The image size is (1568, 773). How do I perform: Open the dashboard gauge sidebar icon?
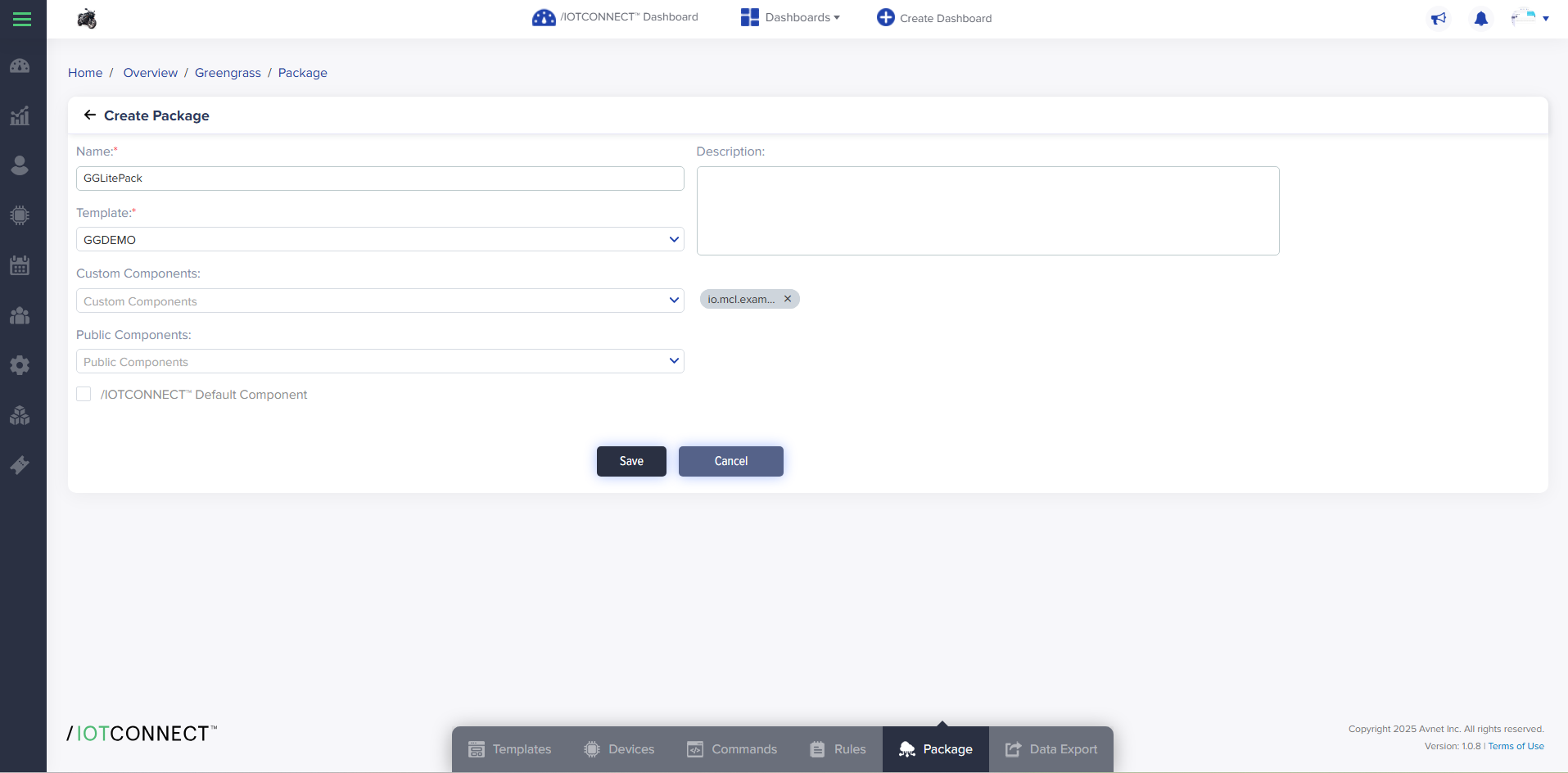click(20, 66)
